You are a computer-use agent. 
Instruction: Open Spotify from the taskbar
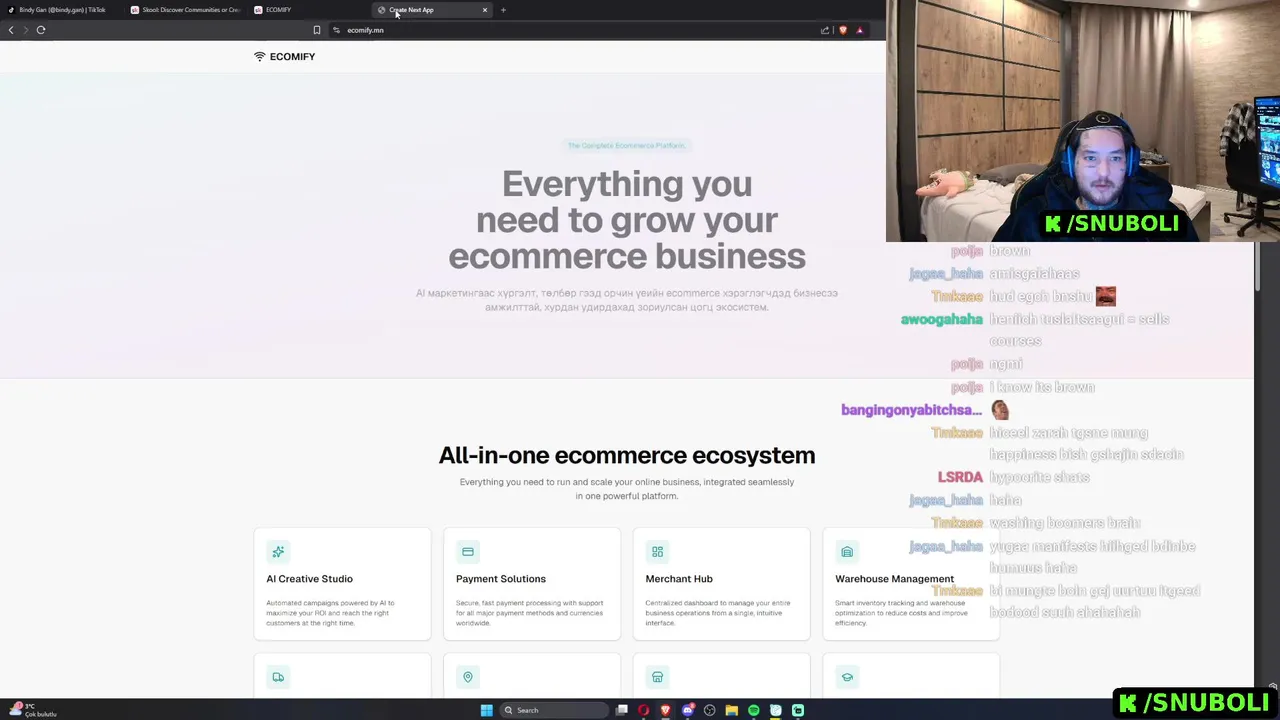pos(754,710)
